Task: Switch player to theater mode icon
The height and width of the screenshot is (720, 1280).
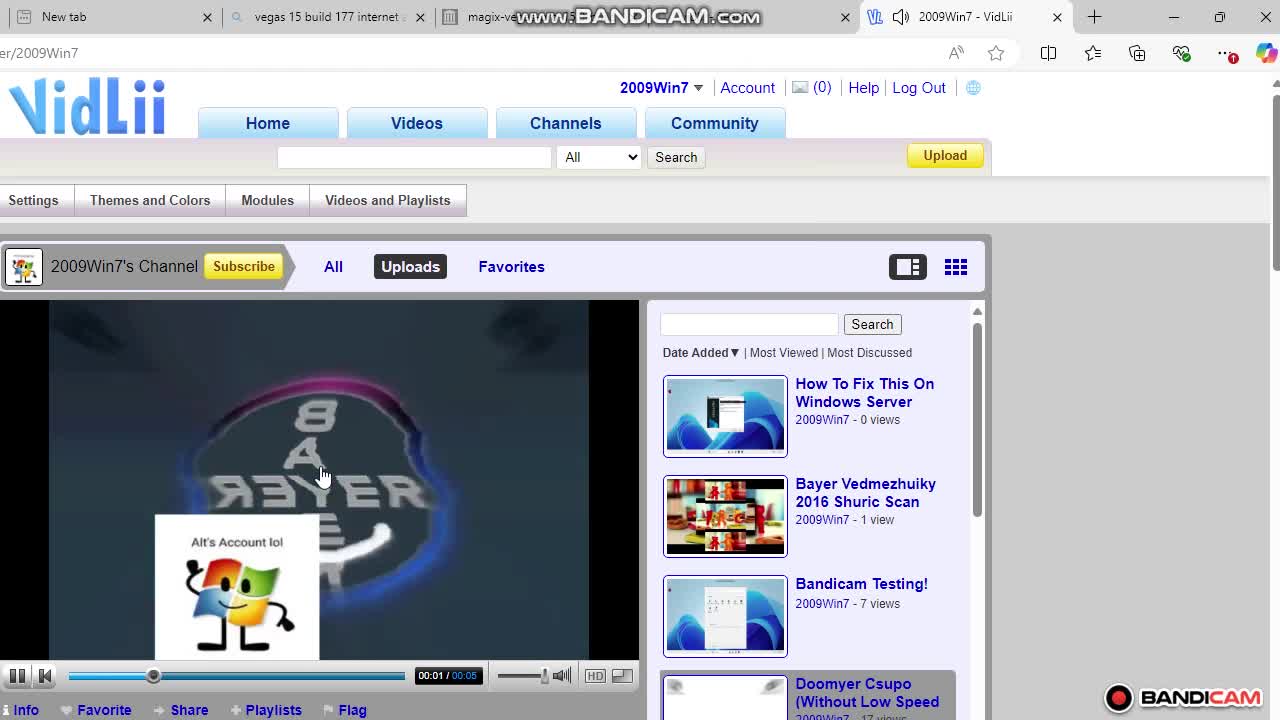Action: 621,675
